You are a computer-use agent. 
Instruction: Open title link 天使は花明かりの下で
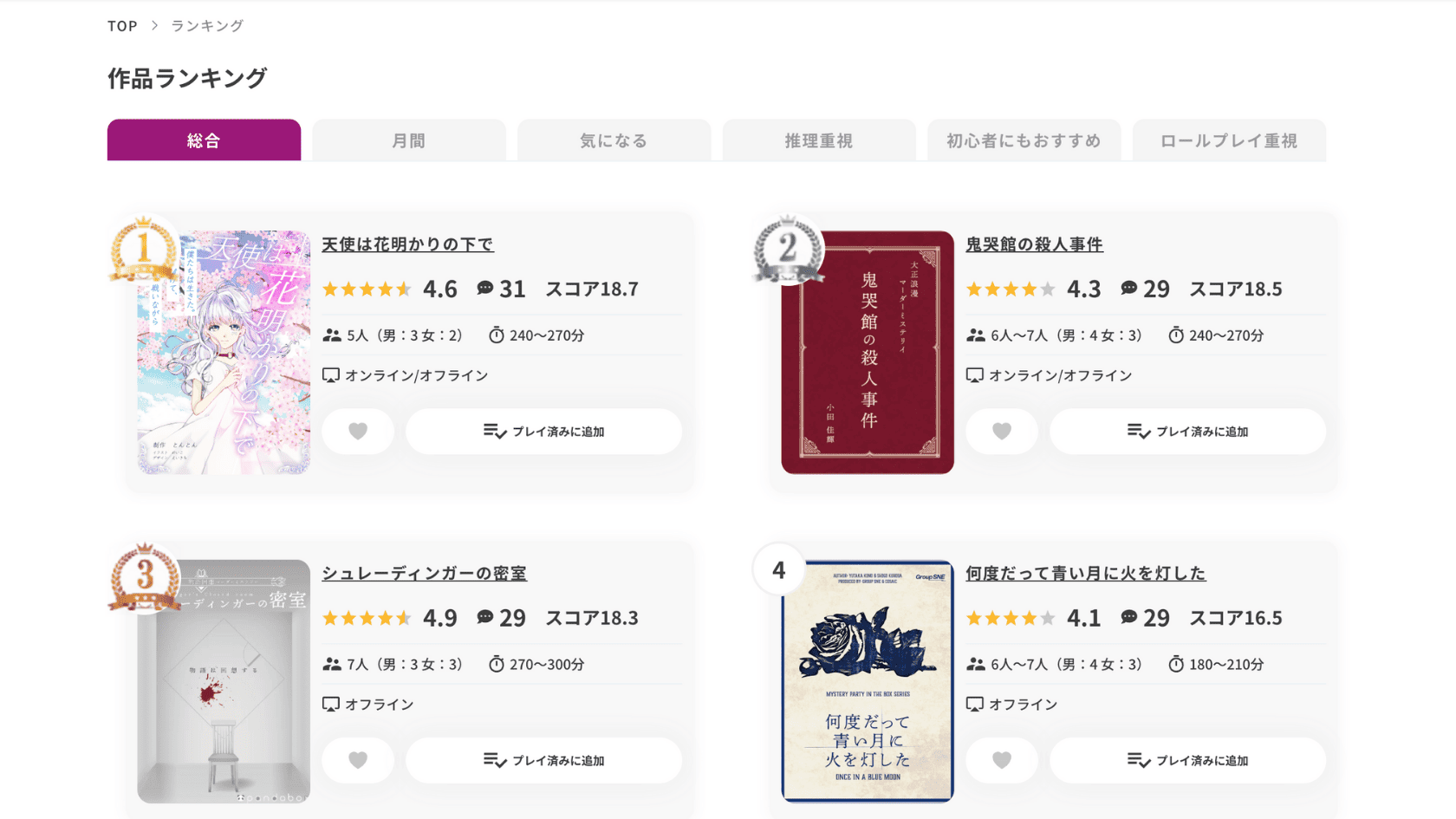click(407, 244)
